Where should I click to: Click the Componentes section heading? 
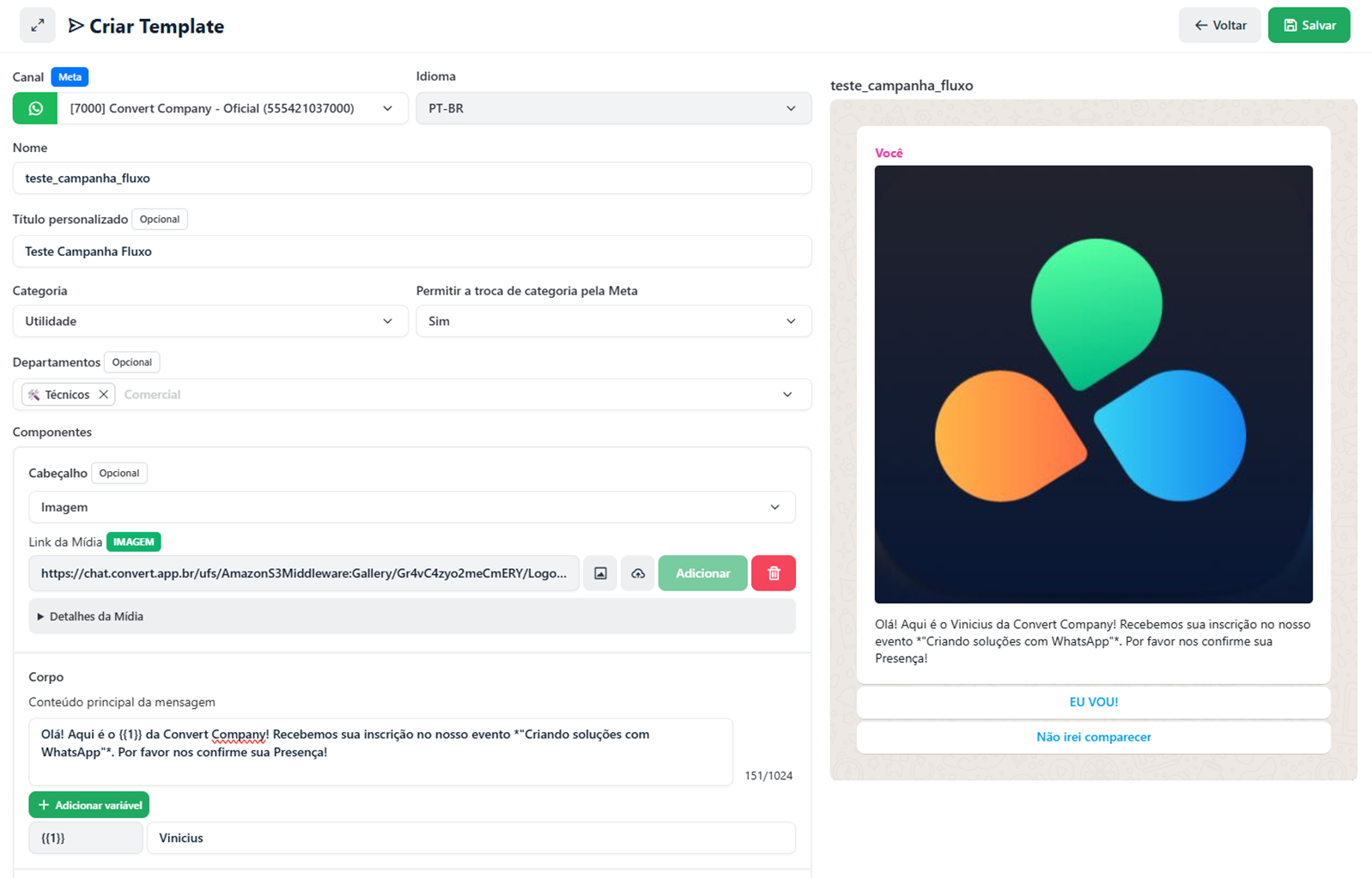[x=52, y=432]
